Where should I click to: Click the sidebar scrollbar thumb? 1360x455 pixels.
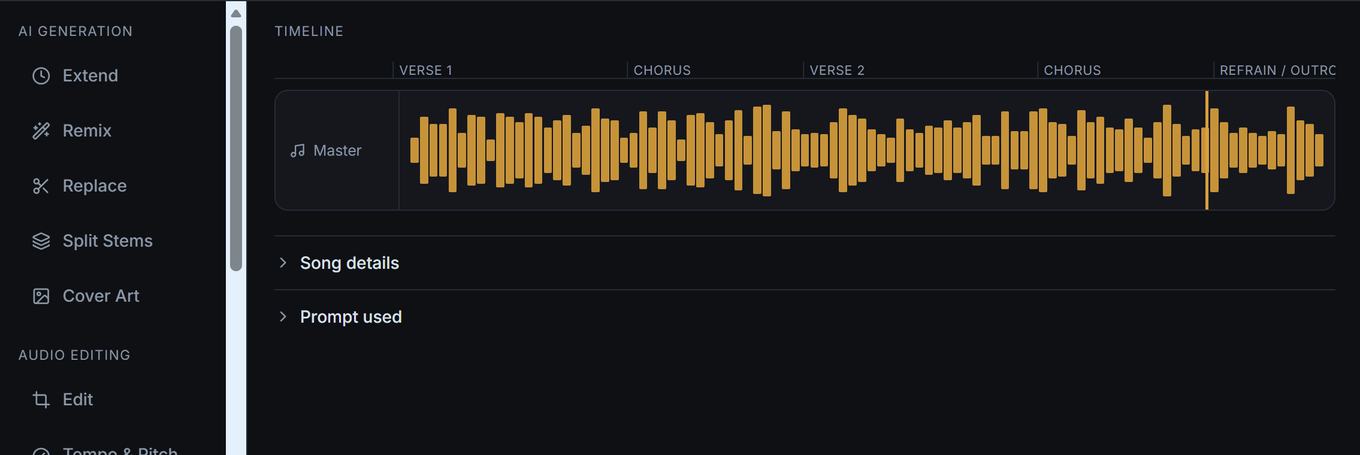click(x=236, y=148)
